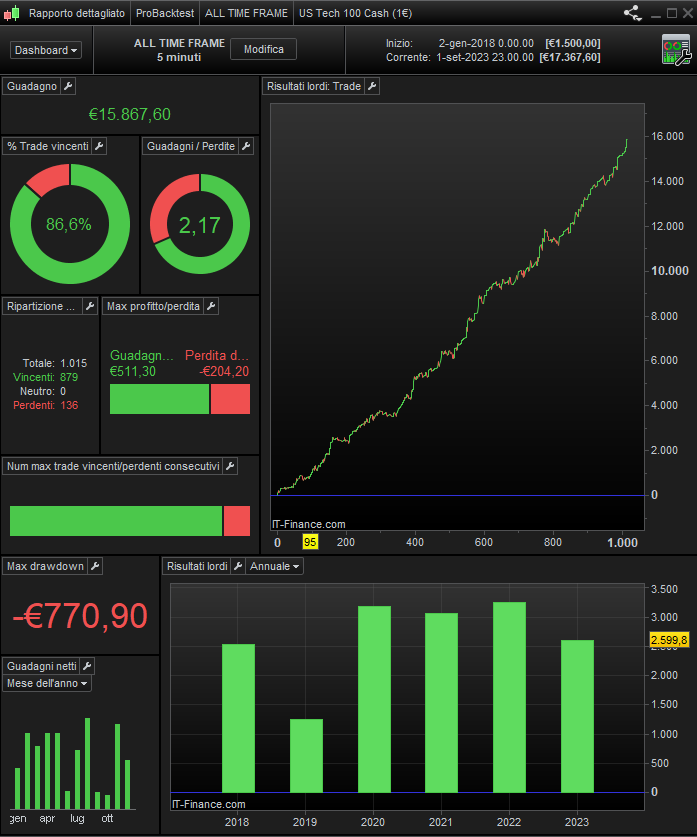Click the Perdenti: 136 row

(x=45, y=405)
